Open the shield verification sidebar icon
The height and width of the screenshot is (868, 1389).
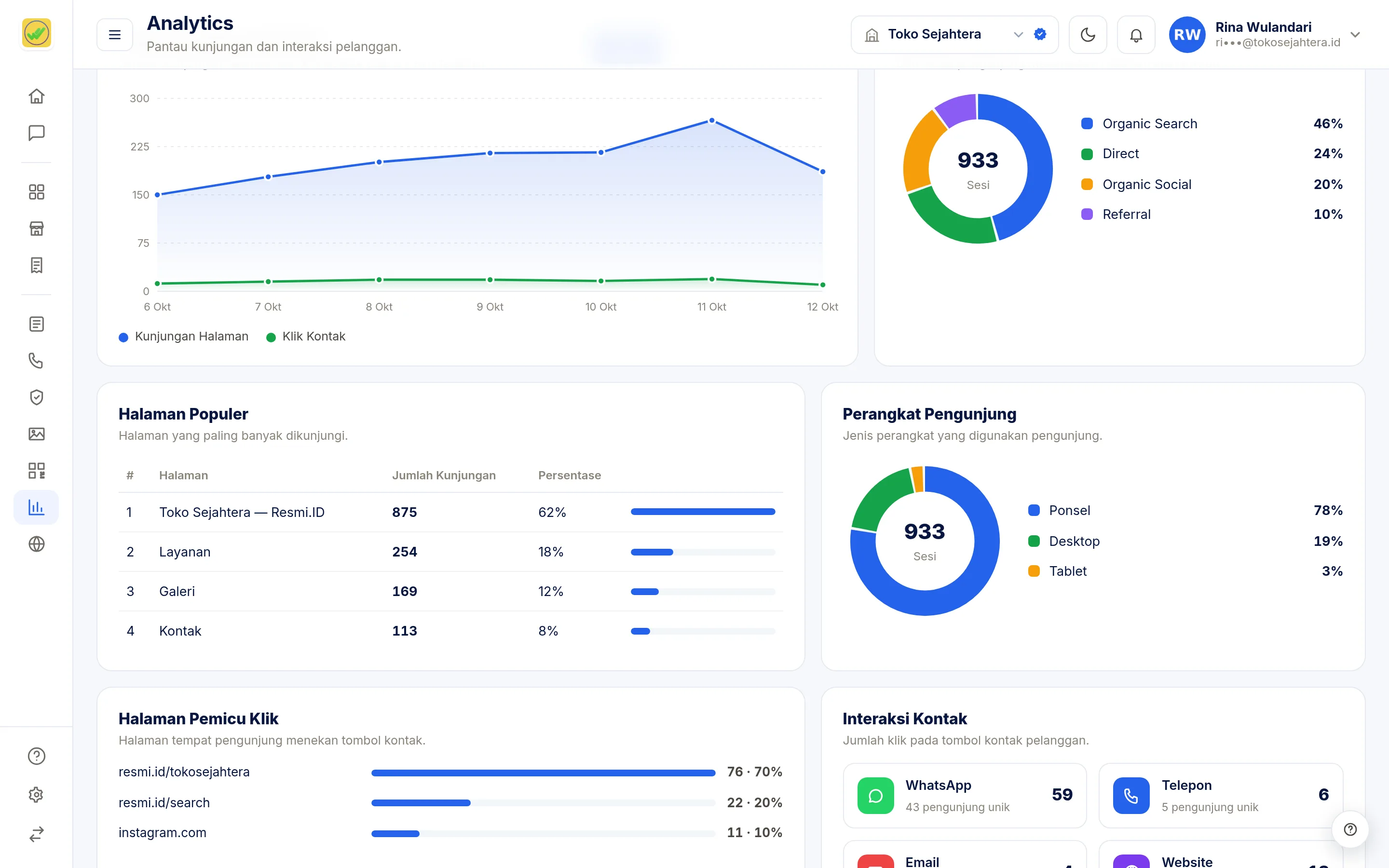[36, 397]
